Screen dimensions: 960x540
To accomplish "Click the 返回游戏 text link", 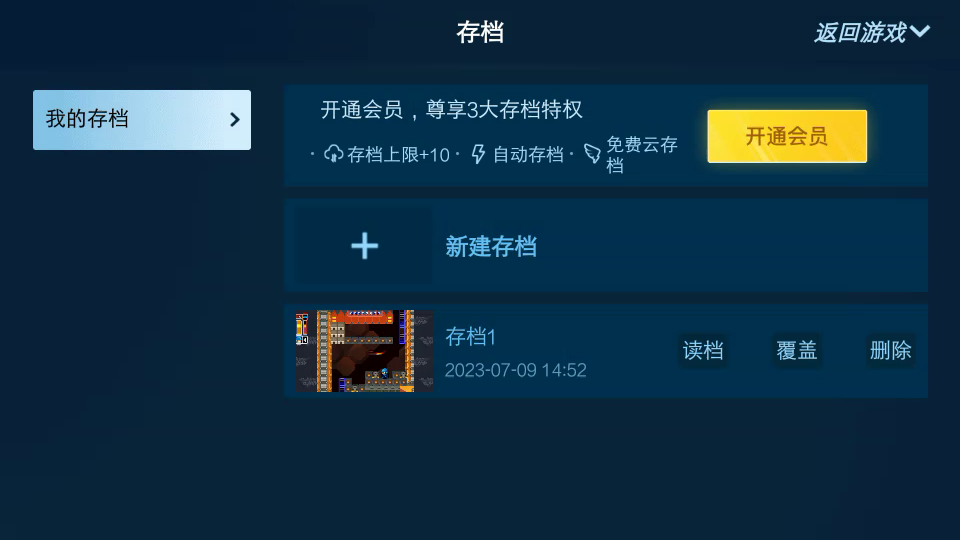I will (x=860, y=32).
